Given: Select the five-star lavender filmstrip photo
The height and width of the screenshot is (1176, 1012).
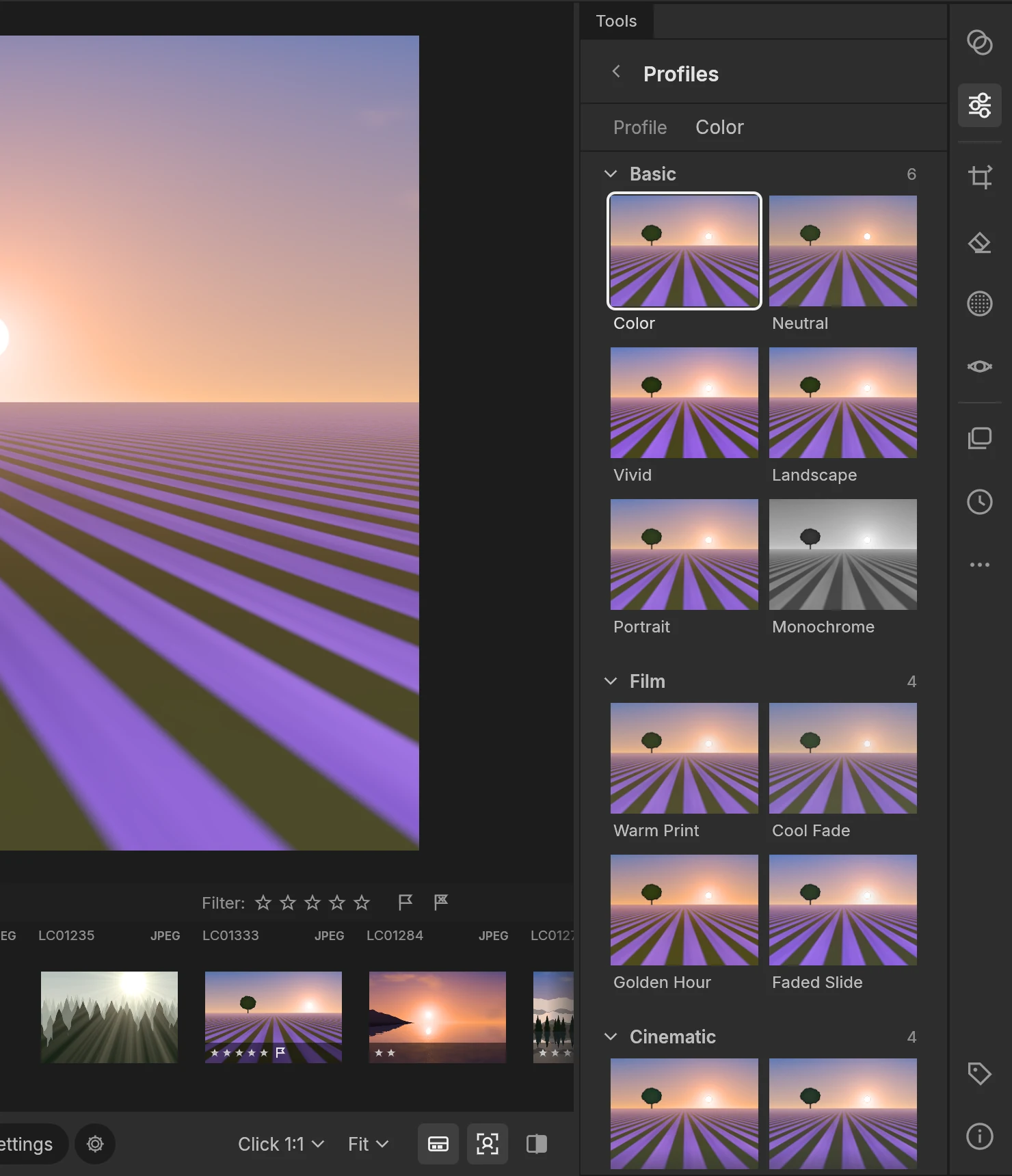Looking at the screenshot, I should pos(274,1017).
